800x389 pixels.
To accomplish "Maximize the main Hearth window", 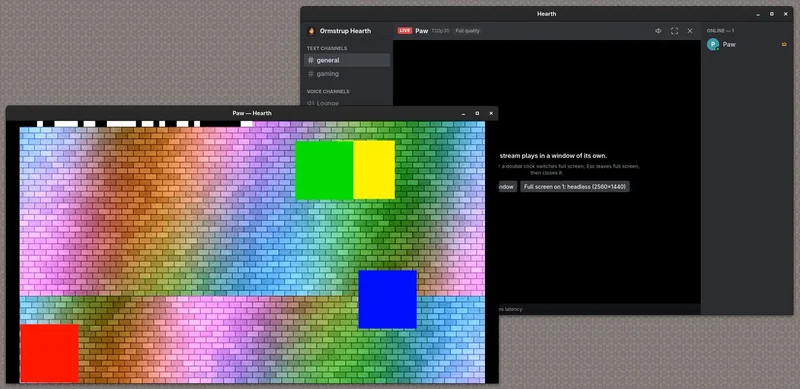I will tap(771, 14).
